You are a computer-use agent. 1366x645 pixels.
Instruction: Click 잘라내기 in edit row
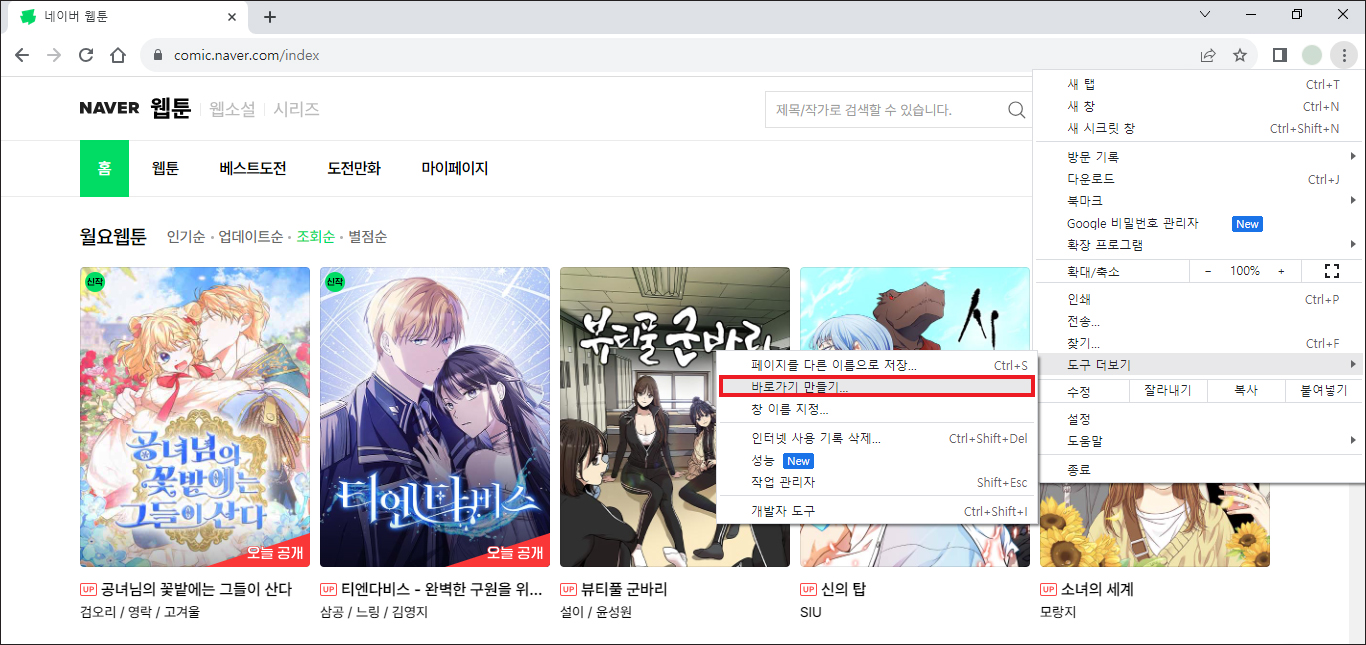point(1167,391)
